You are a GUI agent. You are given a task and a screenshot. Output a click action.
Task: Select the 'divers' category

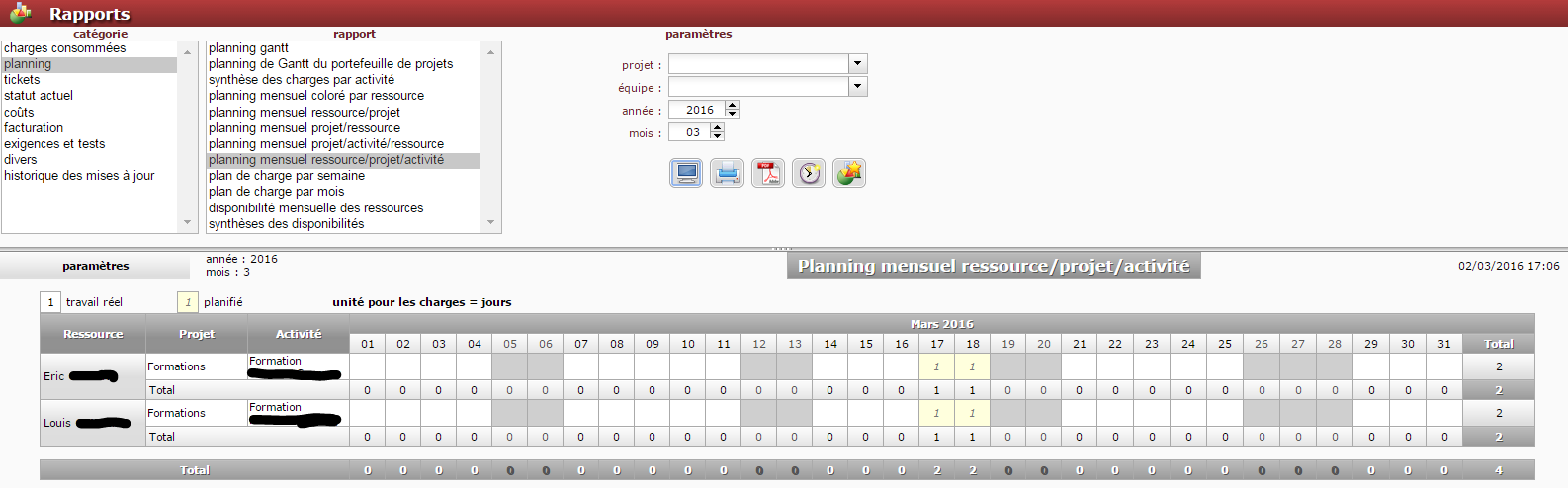coord(89,160)
